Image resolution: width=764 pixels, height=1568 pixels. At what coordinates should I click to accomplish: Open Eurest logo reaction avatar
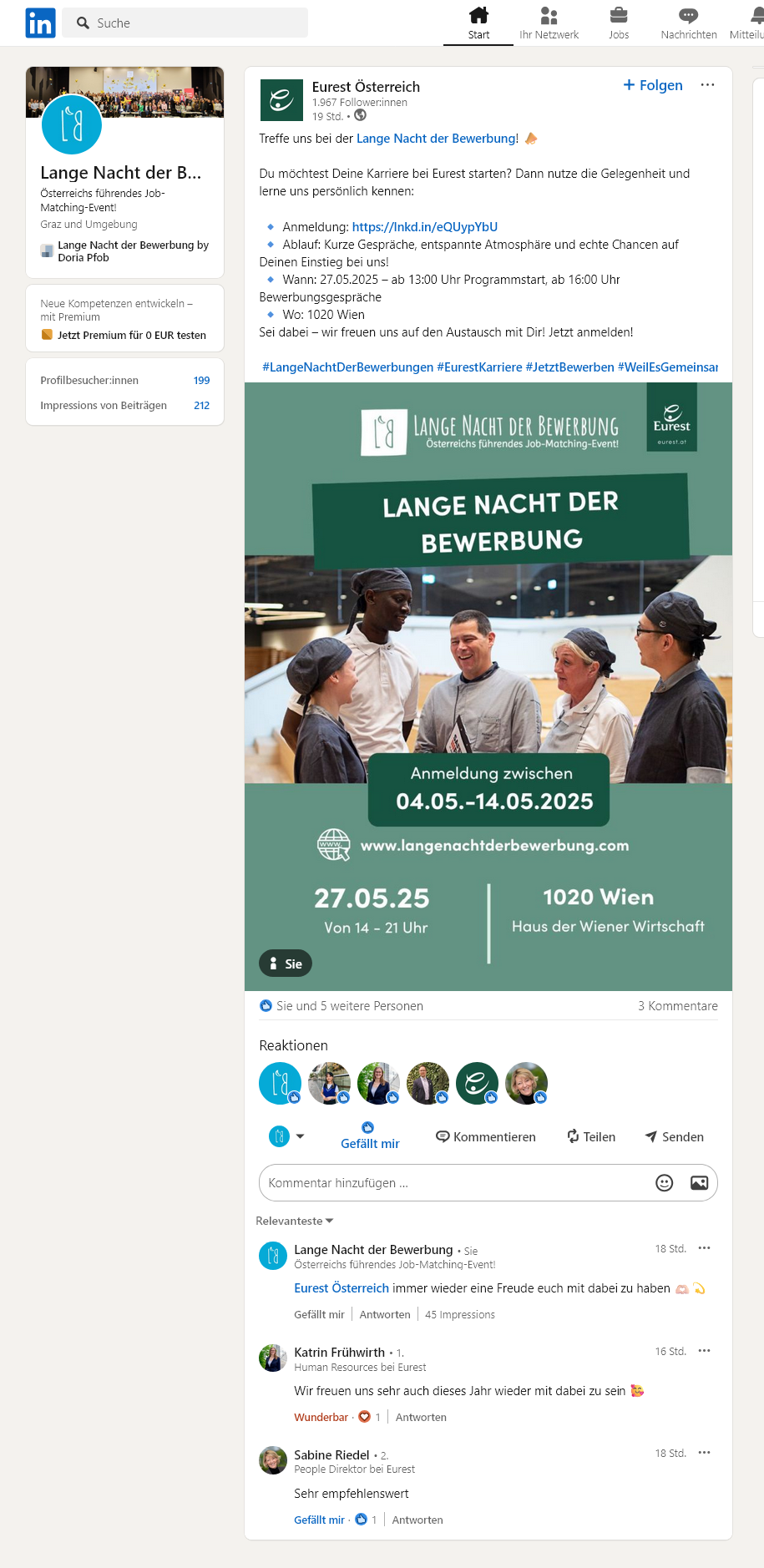(477, 1083)
